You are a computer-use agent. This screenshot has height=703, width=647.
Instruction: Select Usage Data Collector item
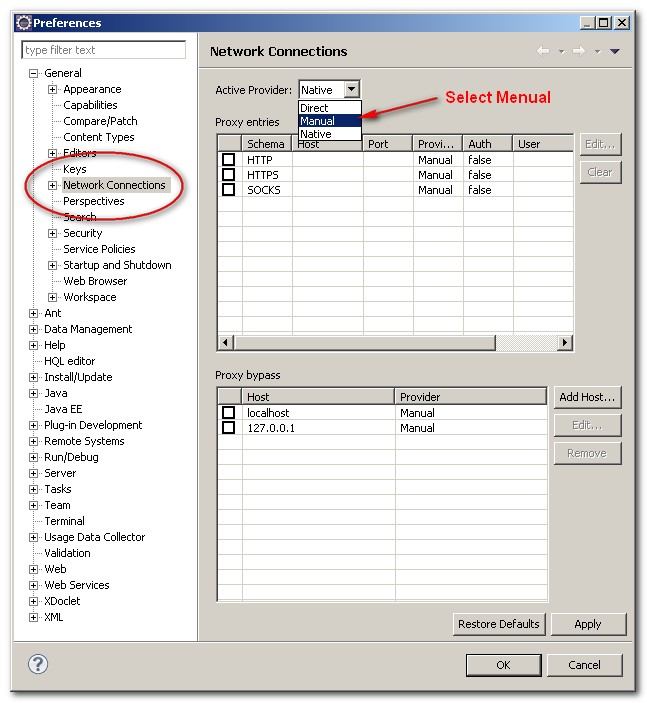[x=94, y=537]
